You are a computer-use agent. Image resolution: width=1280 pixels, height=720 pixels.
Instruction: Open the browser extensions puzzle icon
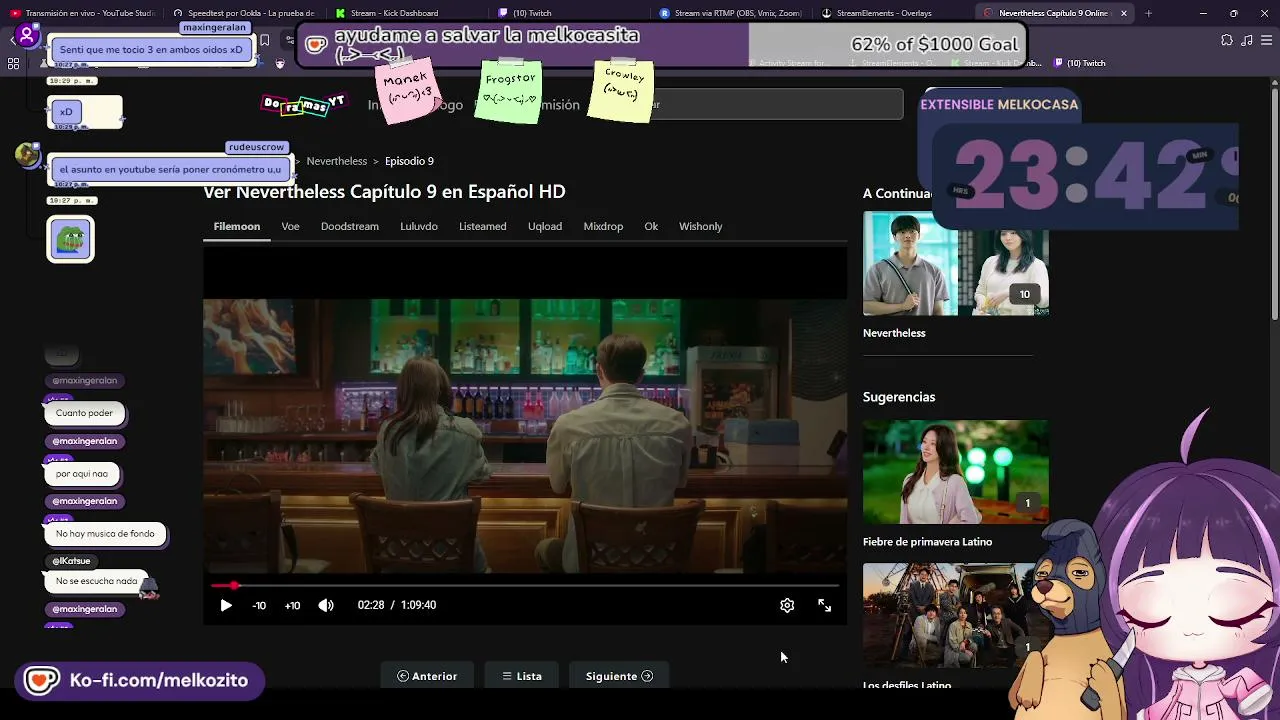pyautogui.click(x=1227, y=40)
